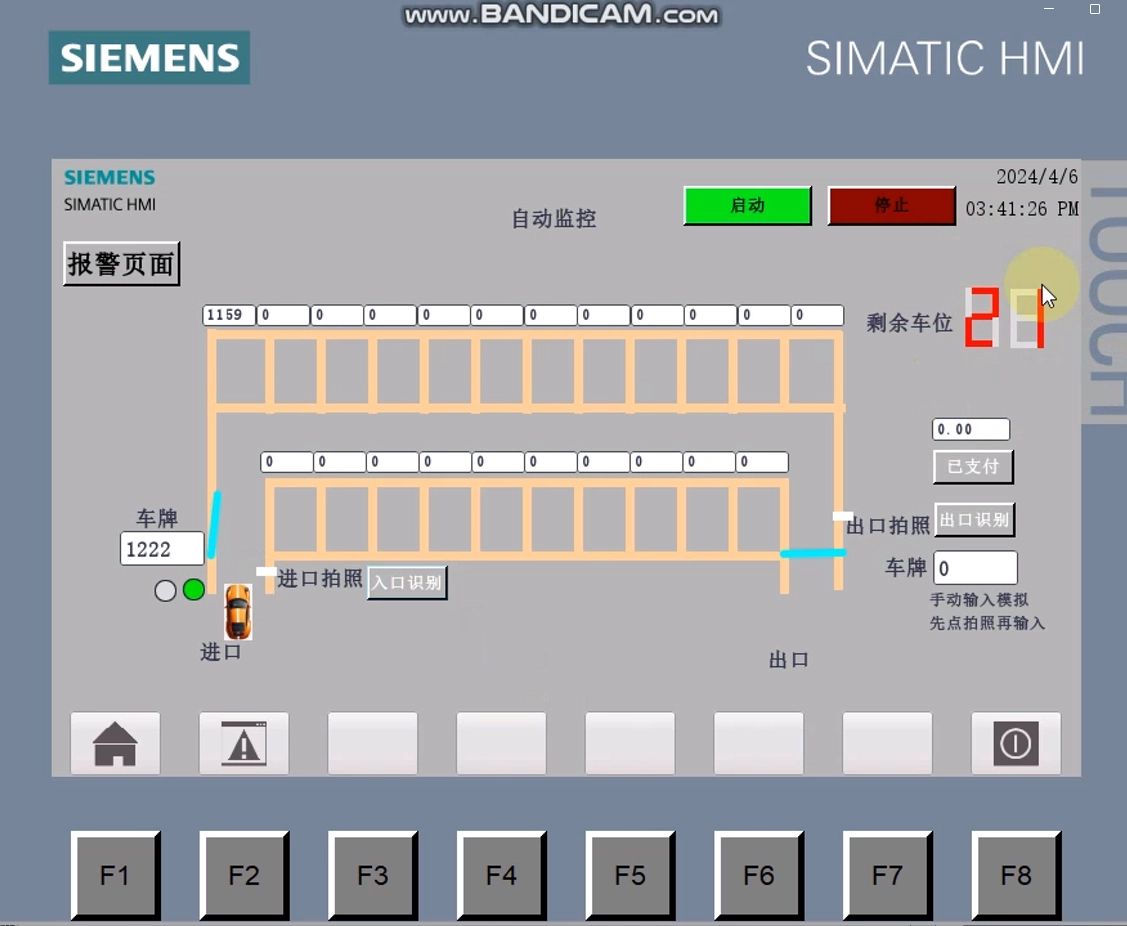Viewport: 1127px width, 926px height.
Task: Click the 0.00 fee display field
Action: click(970, 428)
